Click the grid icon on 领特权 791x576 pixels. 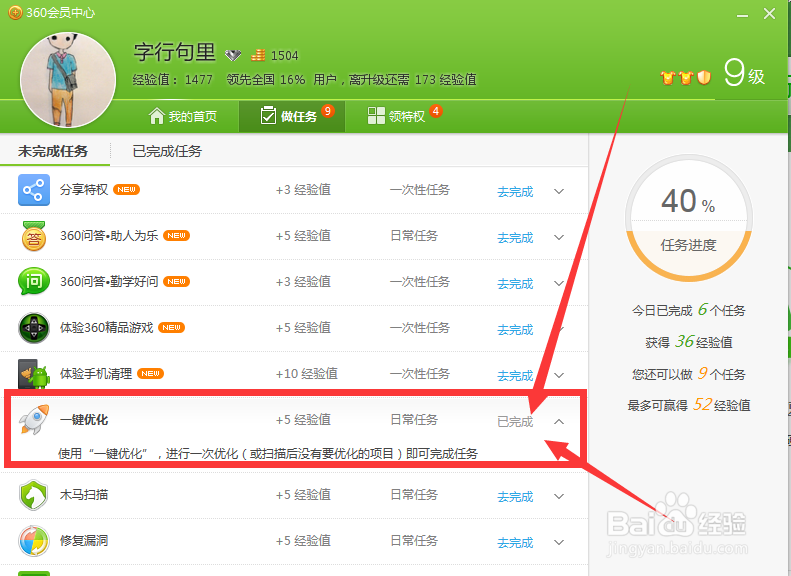(x=376, y=116)
